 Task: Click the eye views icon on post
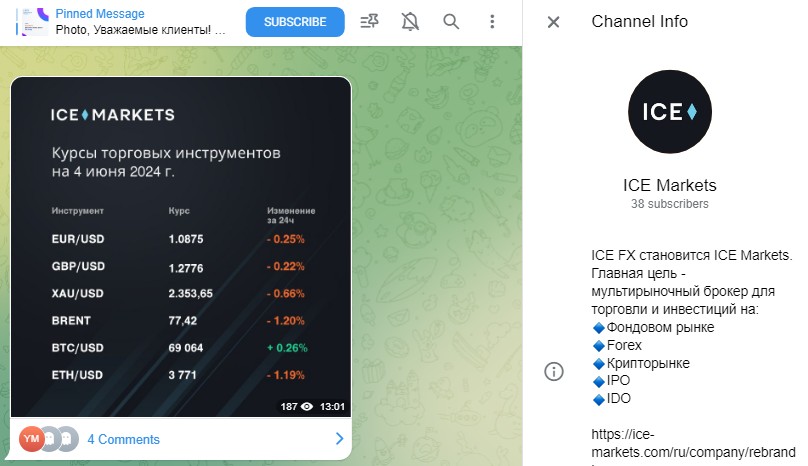click(307, 407)
